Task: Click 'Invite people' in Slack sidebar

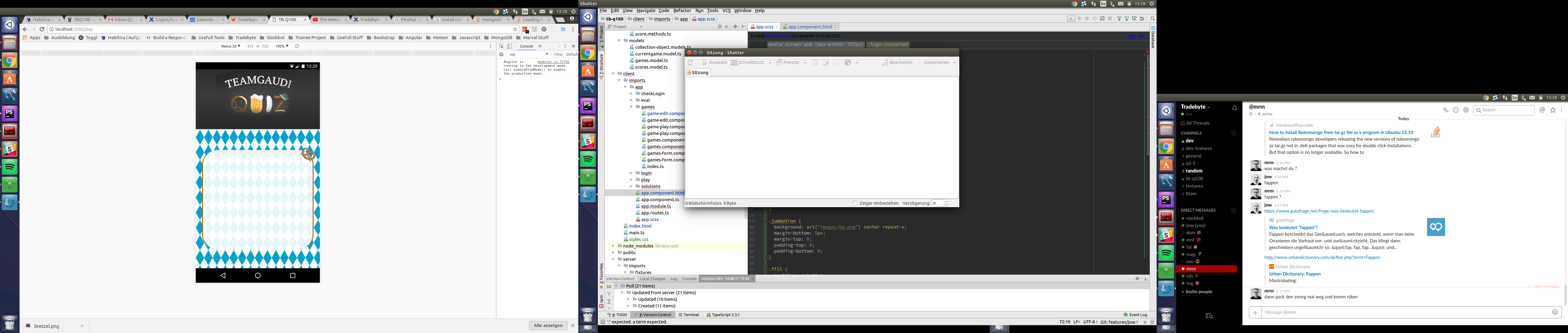Action: (x=1197, y=292)
